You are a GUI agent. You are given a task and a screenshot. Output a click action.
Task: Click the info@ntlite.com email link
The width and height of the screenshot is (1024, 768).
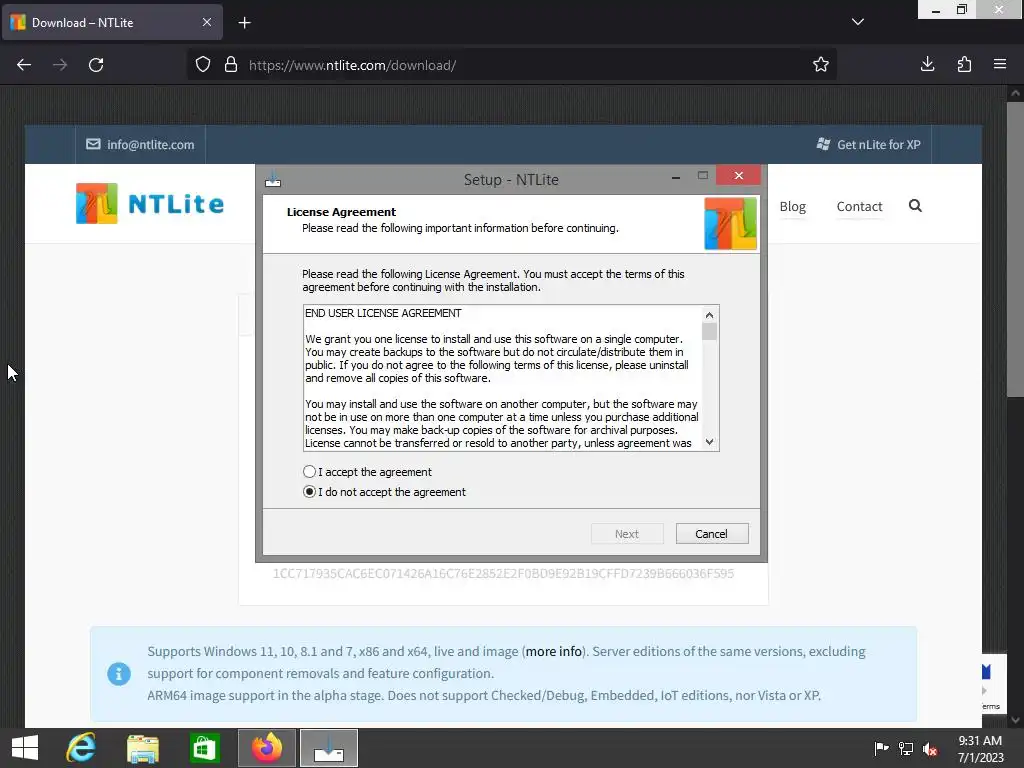pyautogui.click(x=151, y=144)
